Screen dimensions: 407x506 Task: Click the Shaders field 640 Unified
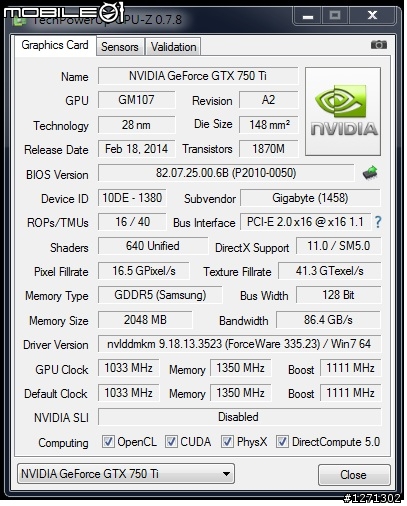coord(153,246)
